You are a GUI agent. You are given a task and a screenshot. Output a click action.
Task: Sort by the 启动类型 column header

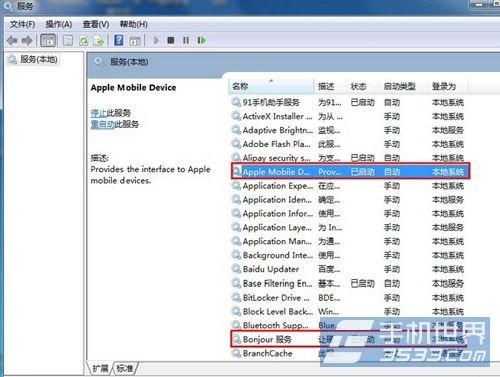[403, 86]
